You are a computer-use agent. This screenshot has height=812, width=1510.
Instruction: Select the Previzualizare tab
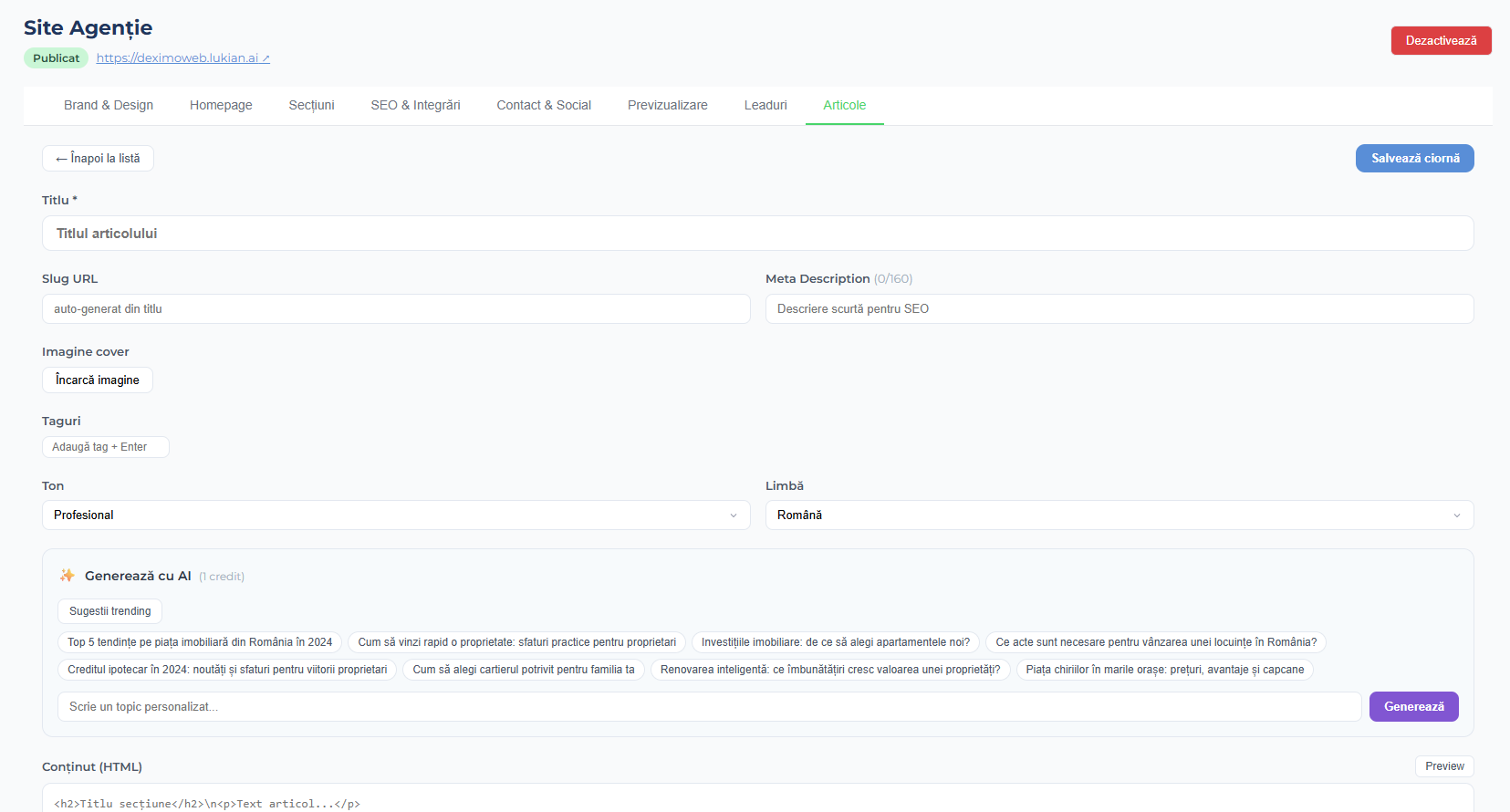point(667,106)
